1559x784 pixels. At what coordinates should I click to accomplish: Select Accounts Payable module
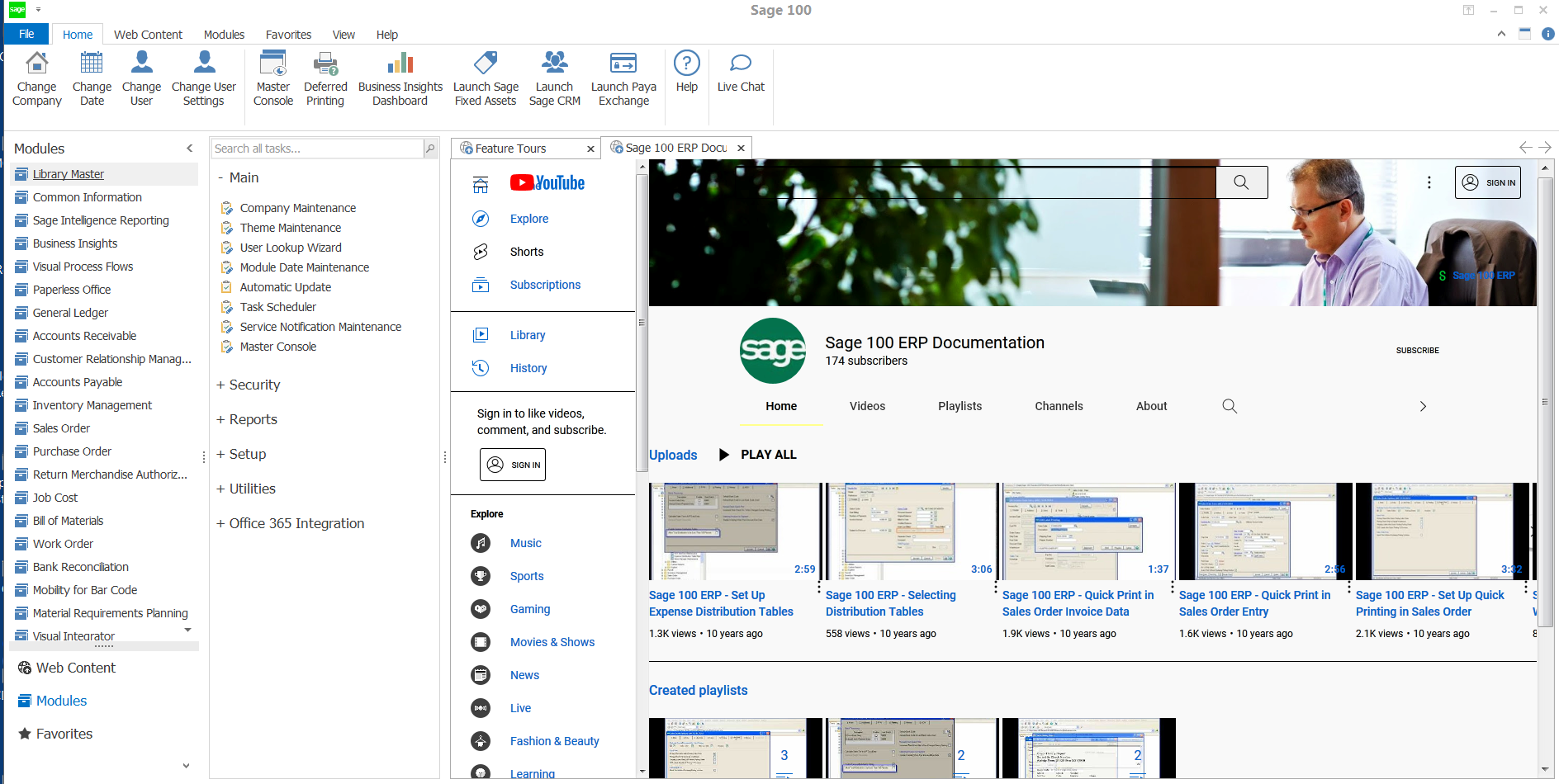point(78,382)
